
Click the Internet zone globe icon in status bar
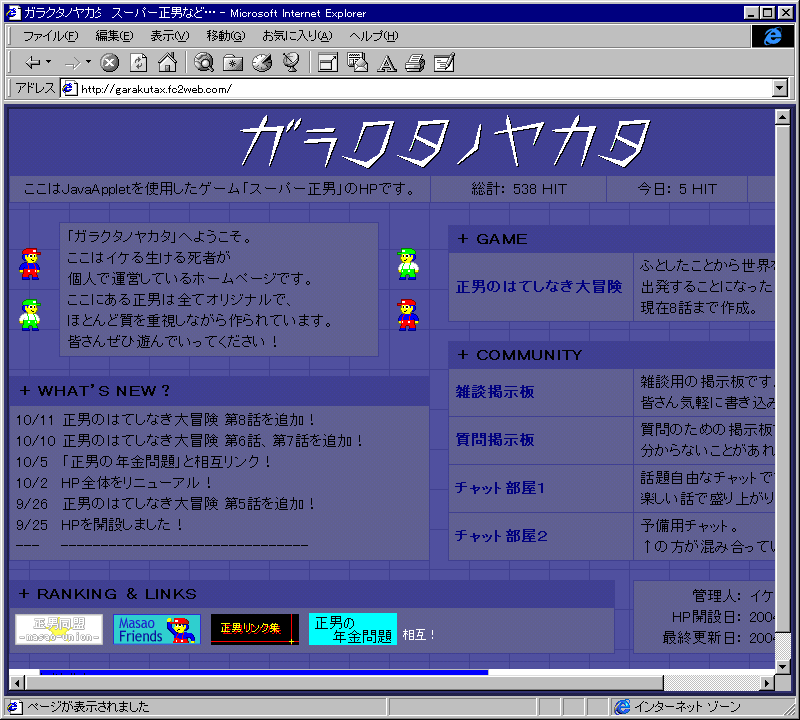pyautogui.click(x=622, y=707)
